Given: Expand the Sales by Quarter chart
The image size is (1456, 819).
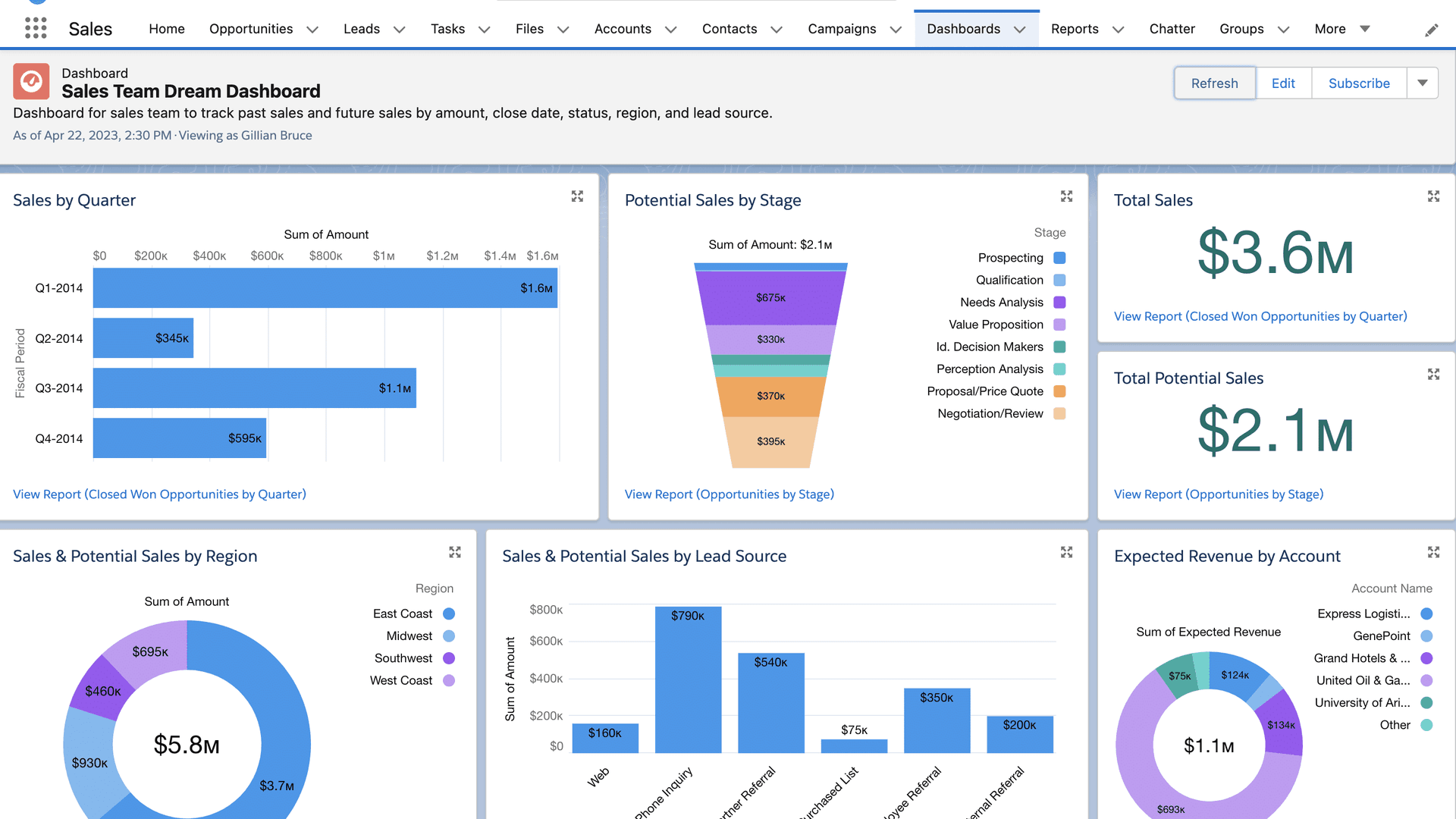Looking at the screenshot, I should click(577, 196).
